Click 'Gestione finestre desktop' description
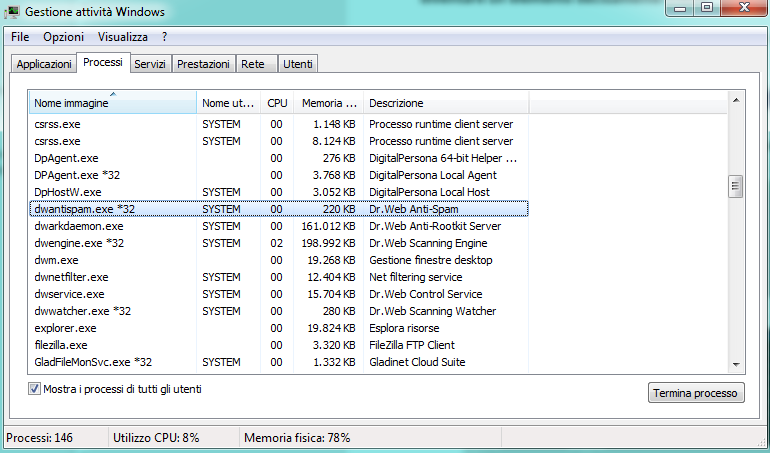This screenshot has height=453, width=770. pyautogui.click(x=431, y=260)
